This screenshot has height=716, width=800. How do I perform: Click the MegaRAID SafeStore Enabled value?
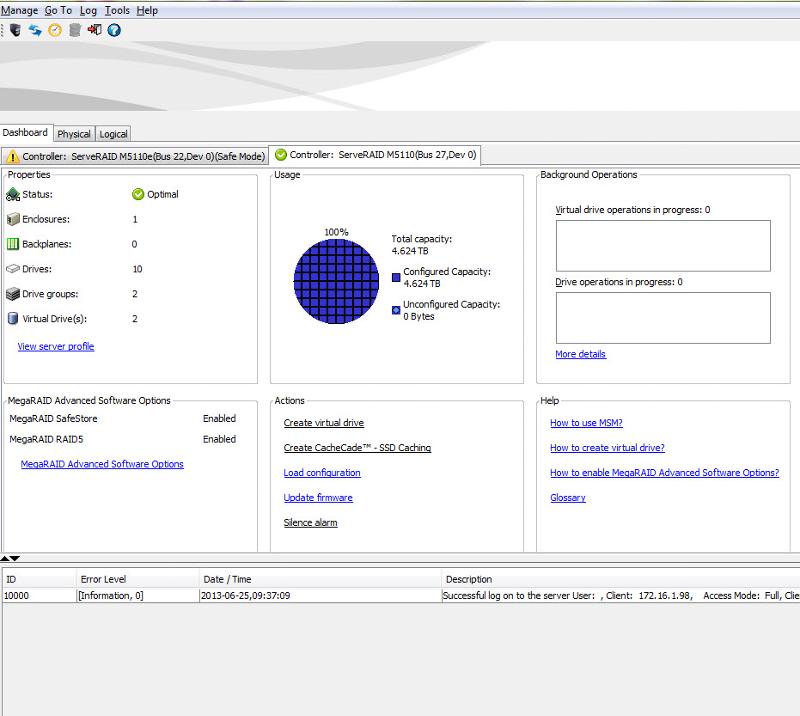coord(219,418)
